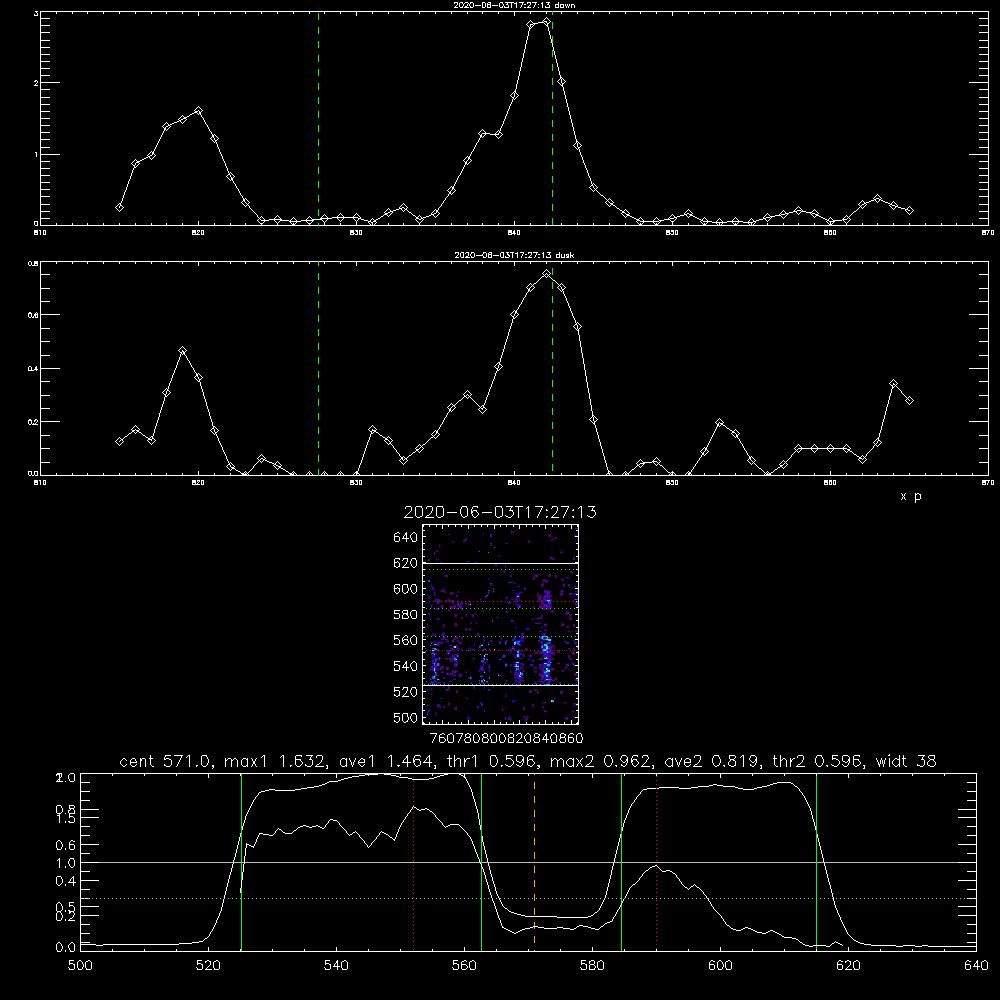Click the dusk plot title '2020-06-03T17:27:13 dusk'

pos(514,255)
